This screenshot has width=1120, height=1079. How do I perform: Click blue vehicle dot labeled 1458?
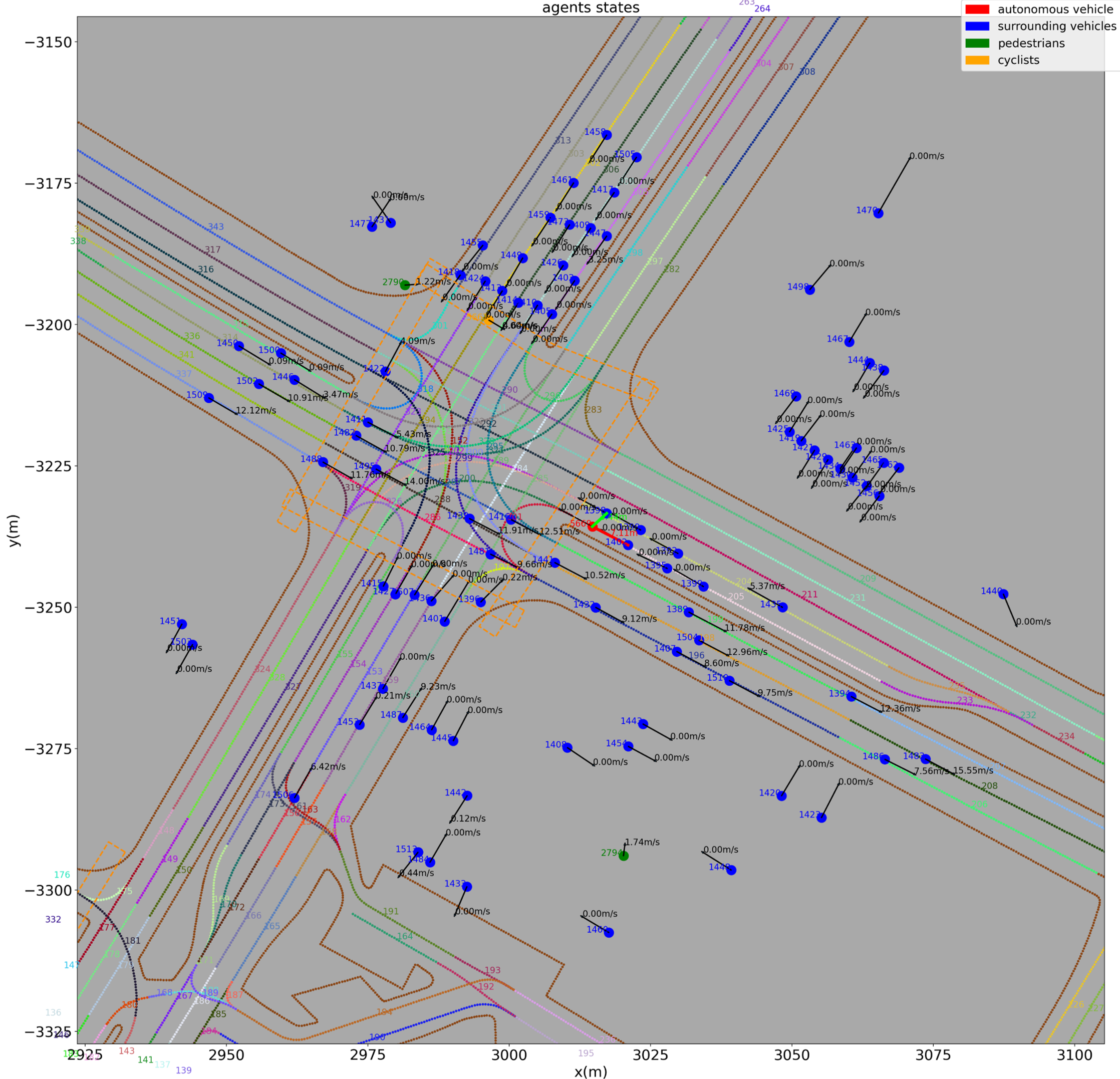coord(607,135)
